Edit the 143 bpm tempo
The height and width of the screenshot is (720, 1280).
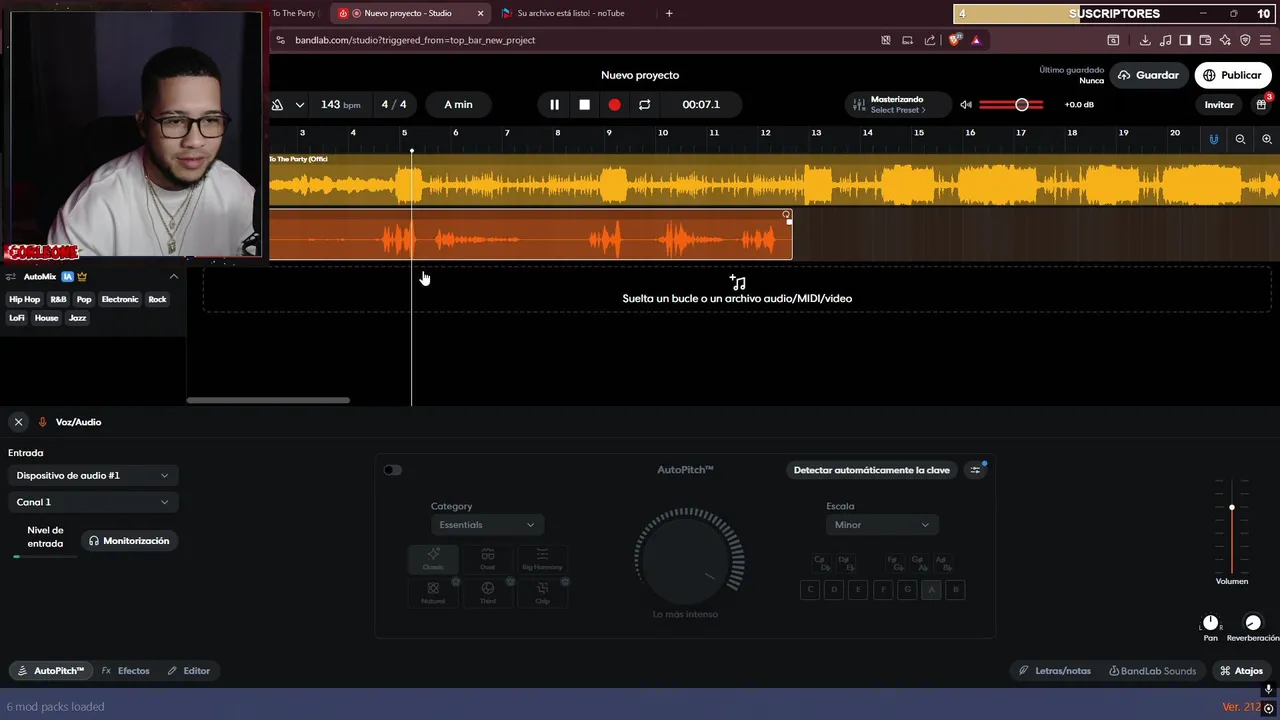pos(340,104)
